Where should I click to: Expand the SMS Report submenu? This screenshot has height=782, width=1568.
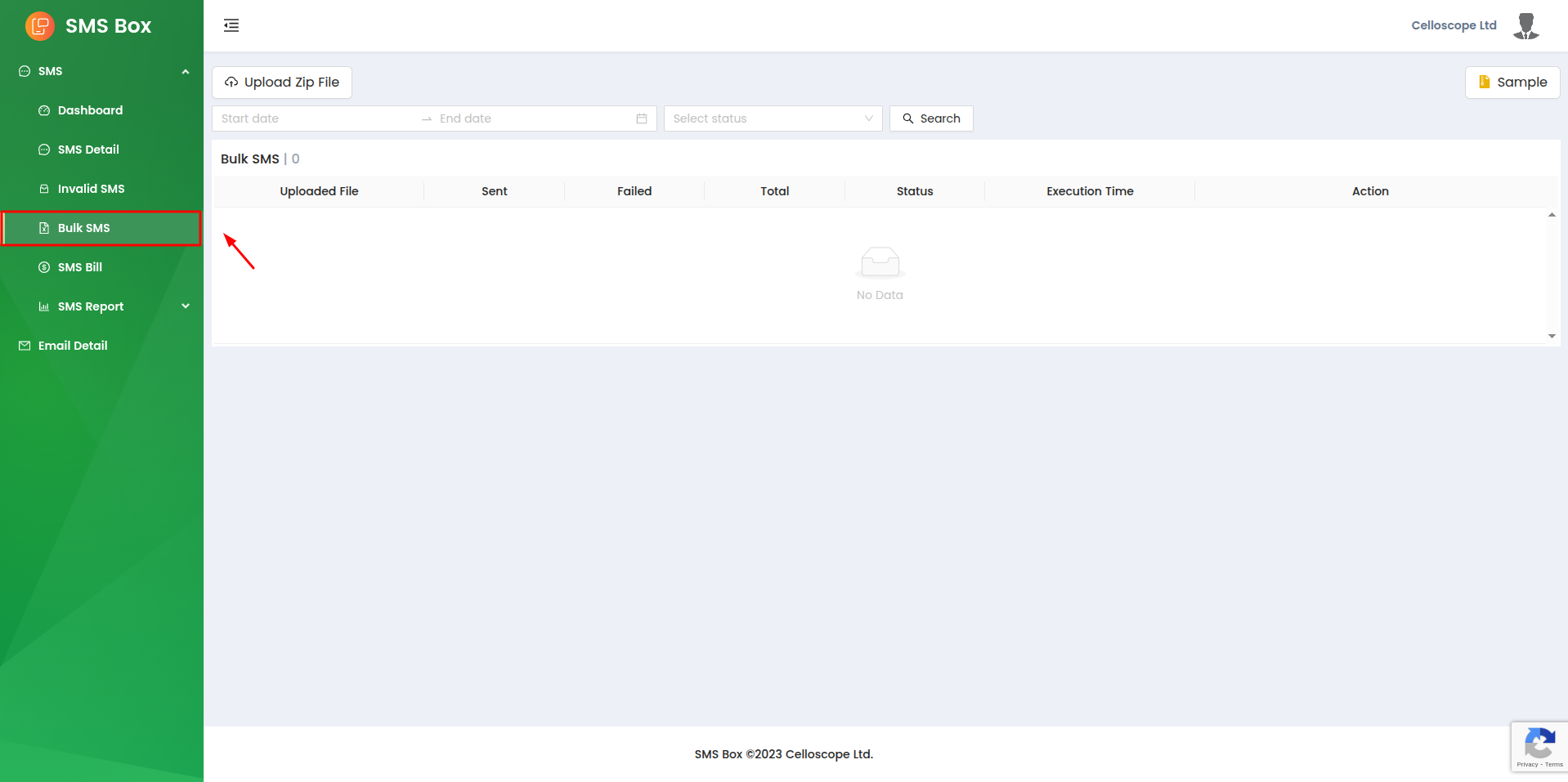pos(186,306)
